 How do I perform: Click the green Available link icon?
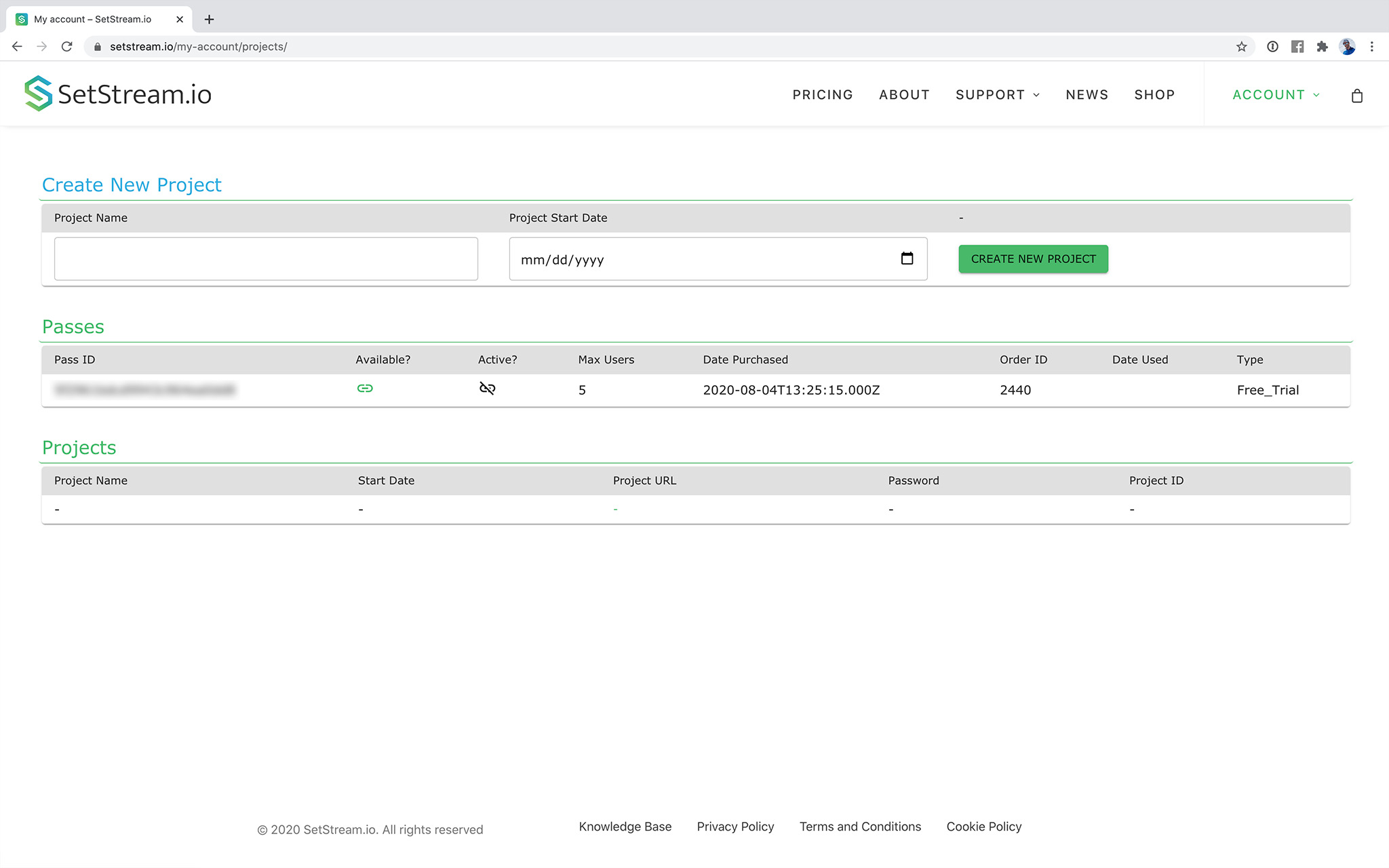[365, 389]
